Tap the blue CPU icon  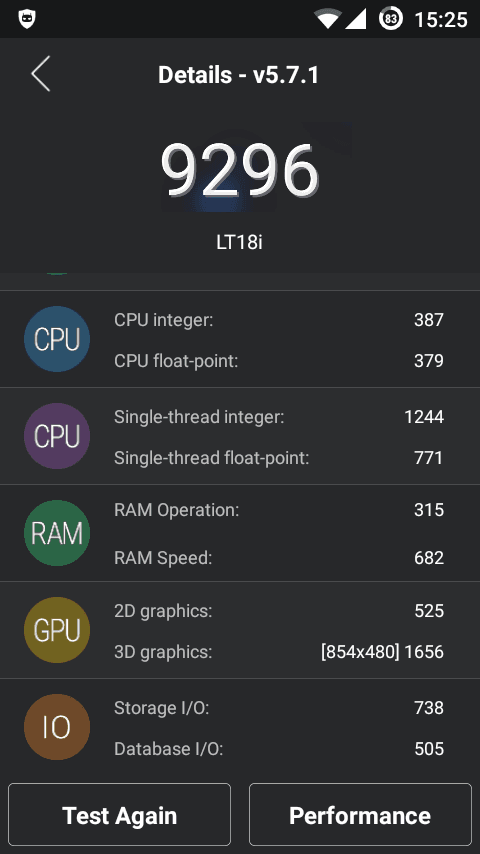[57, 339]
